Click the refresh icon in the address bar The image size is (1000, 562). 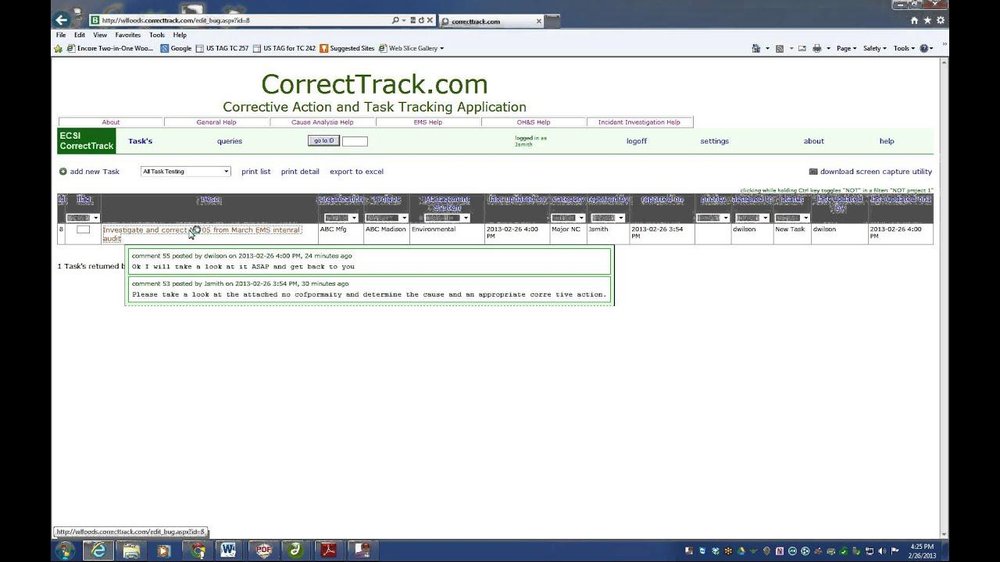tap(421, 20)
